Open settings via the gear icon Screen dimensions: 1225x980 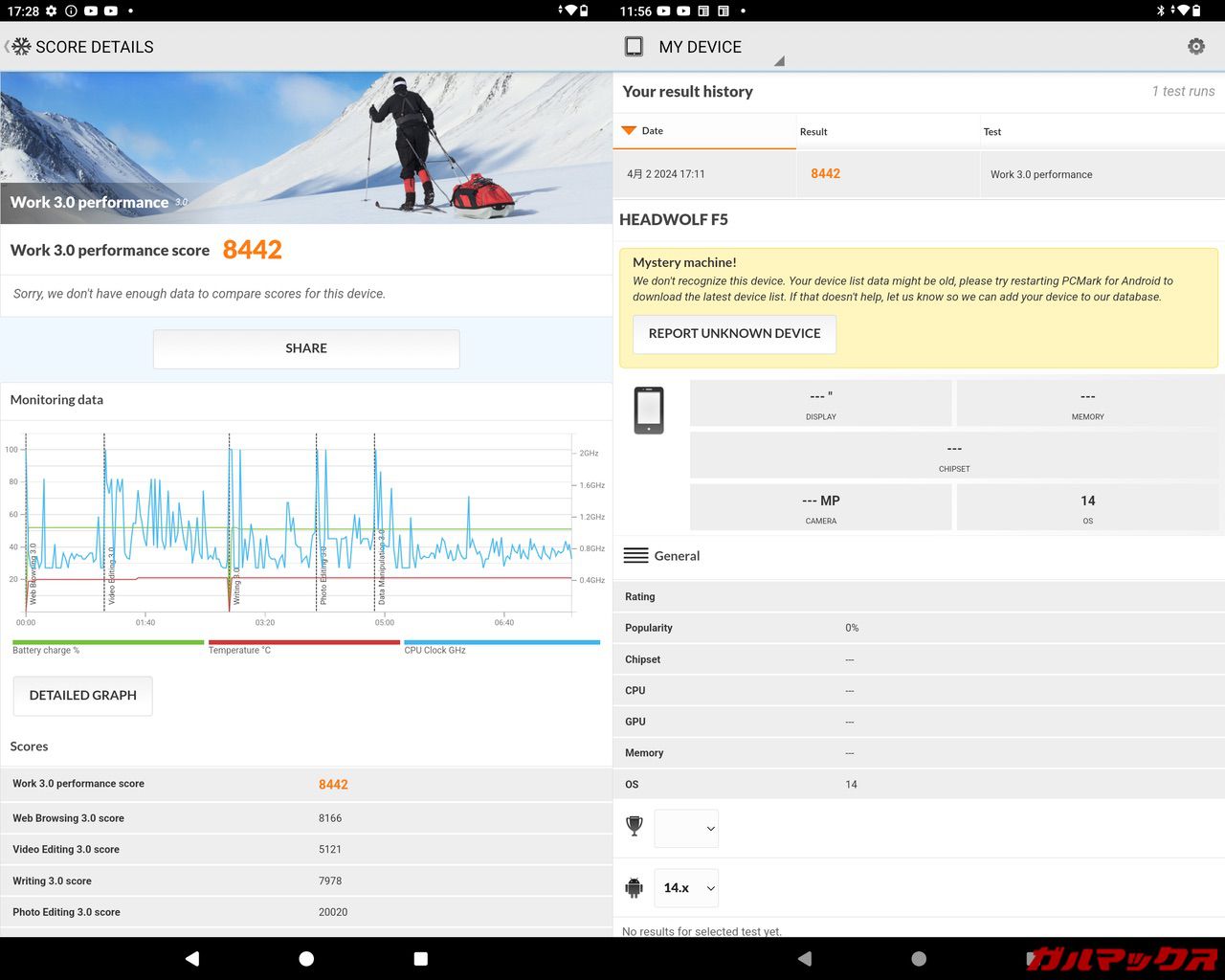(x=1195, y=46)
